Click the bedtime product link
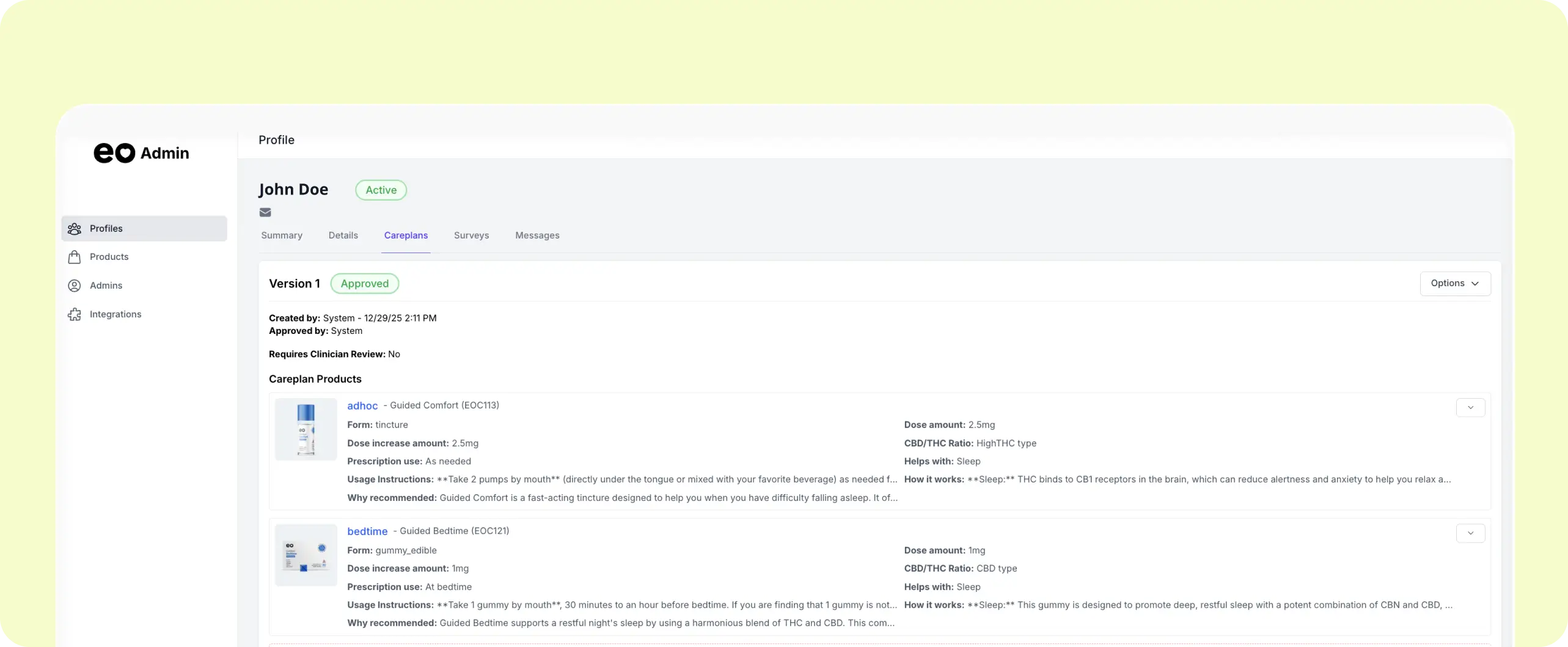The image size is (1568, 647). click(x=367, y=531)
